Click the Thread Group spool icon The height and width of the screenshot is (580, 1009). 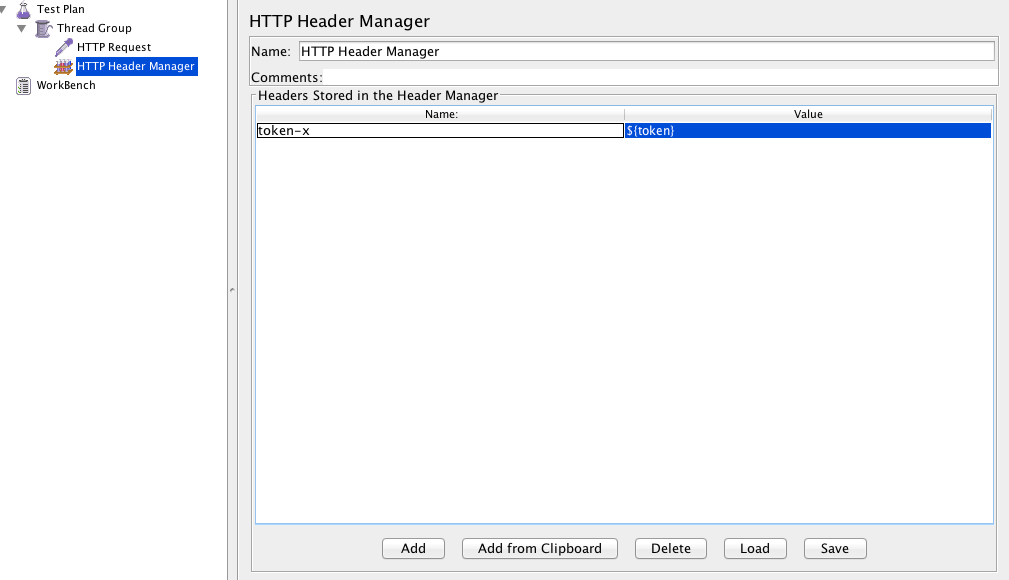pyautogui.click(x=43, y=28)
